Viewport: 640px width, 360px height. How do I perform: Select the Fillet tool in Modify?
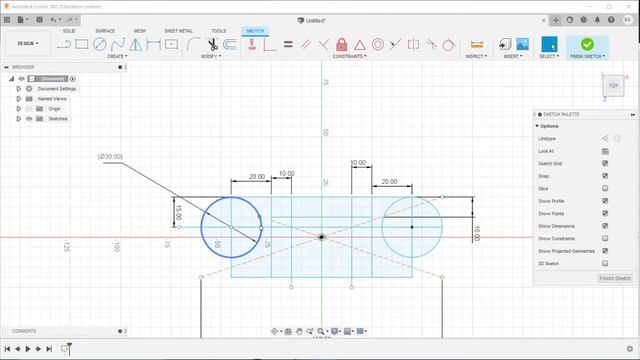[x=193, y=44]
